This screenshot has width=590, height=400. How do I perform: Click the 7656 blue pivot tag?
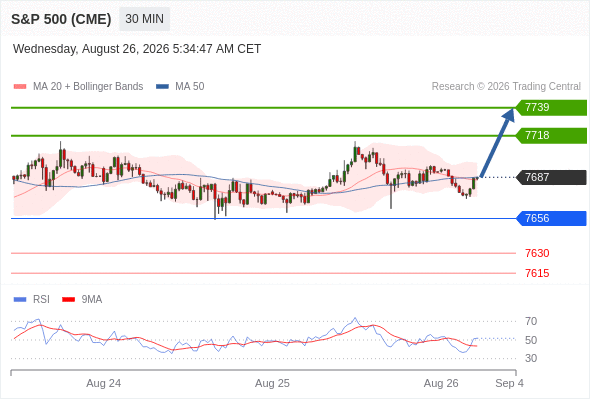pyautogui.click(x=551, y=218)
